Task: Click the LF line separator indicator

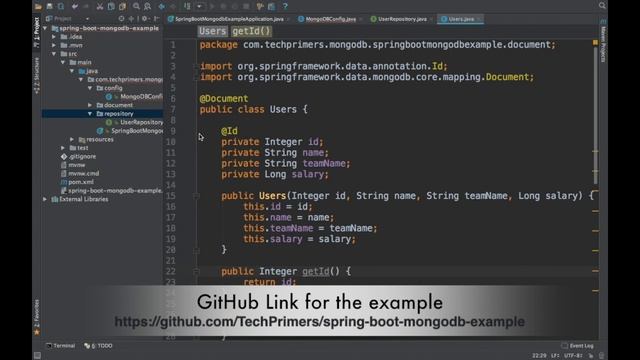Action: pos(555,356)
